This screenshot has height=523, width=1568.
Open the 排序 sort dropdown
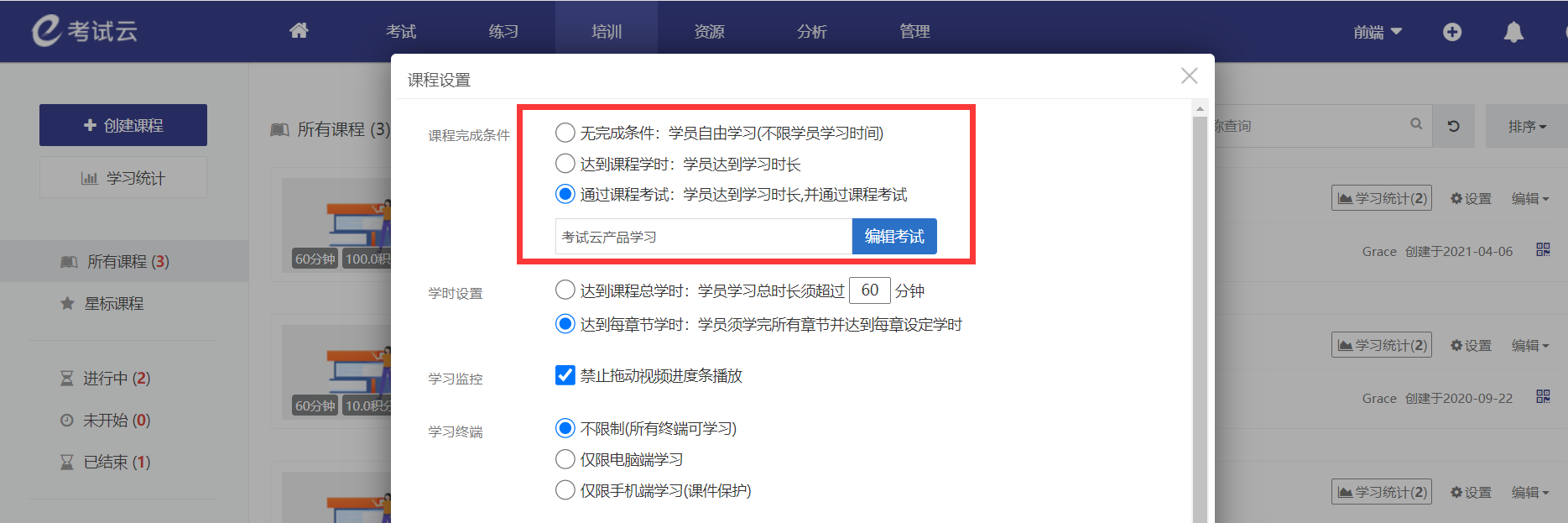(1526, 126)
